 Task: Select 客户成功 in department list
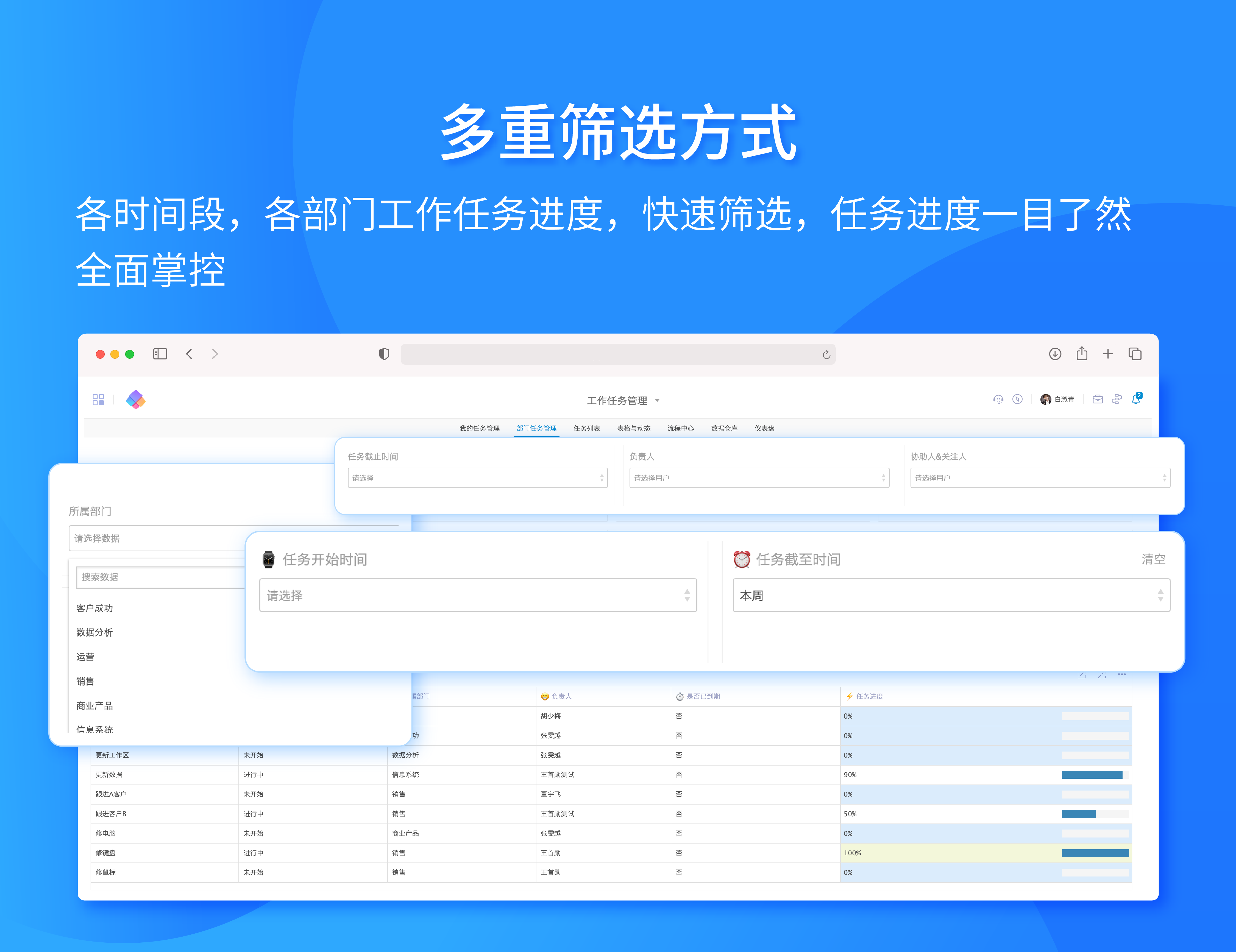tap(94, 608)
